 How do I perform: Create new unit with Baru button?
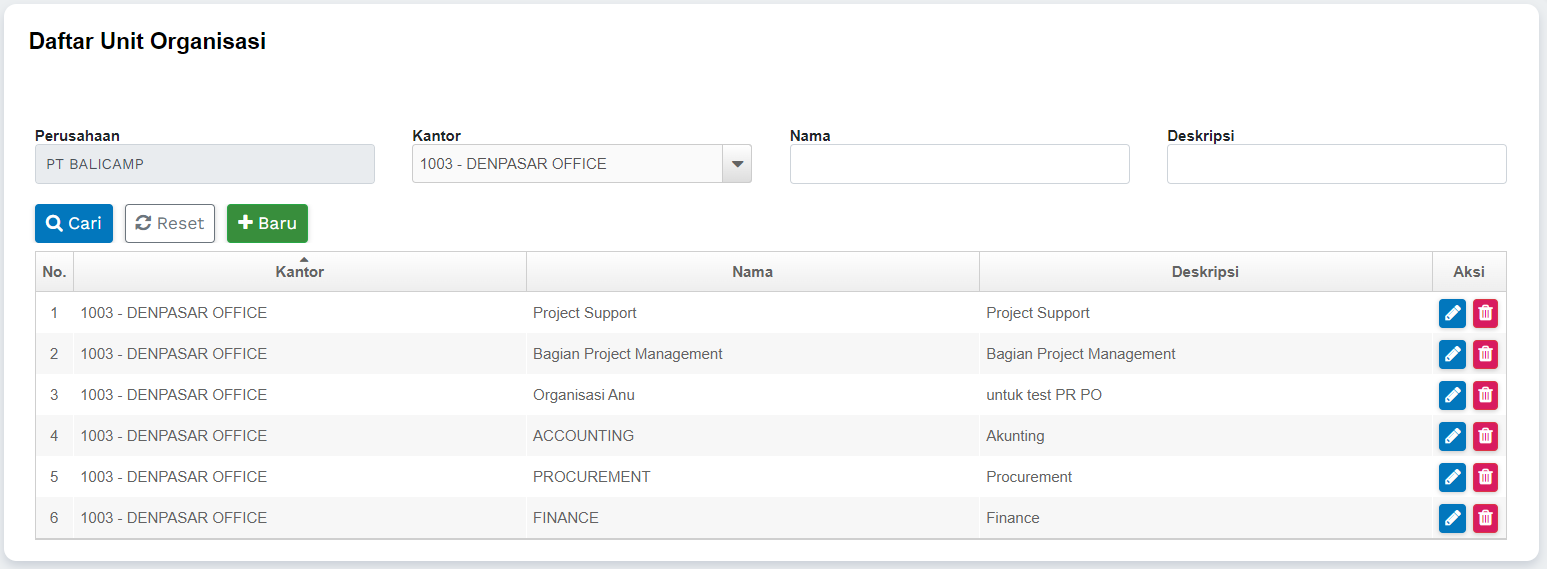point(267,223)
